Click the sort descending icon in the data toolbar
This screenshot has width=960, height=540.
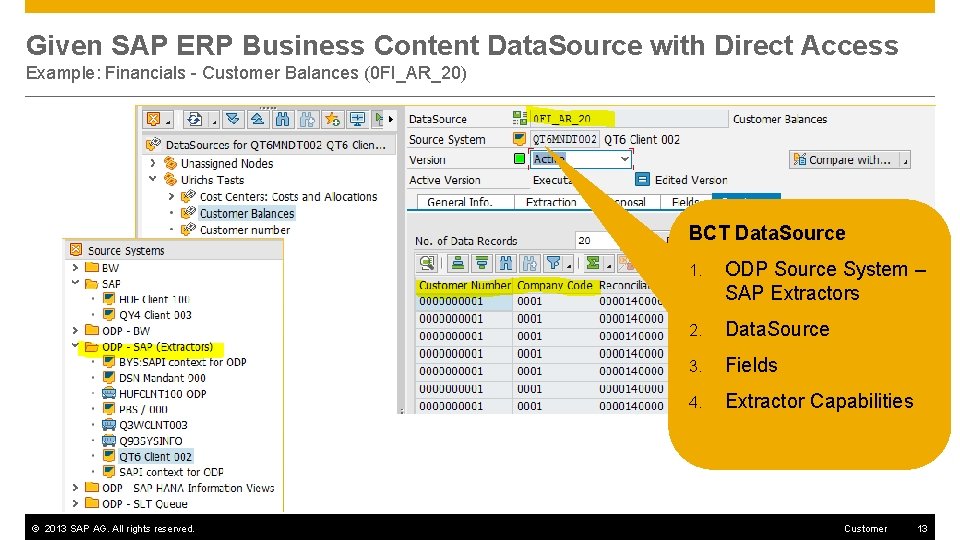click(x=482, y=263)
